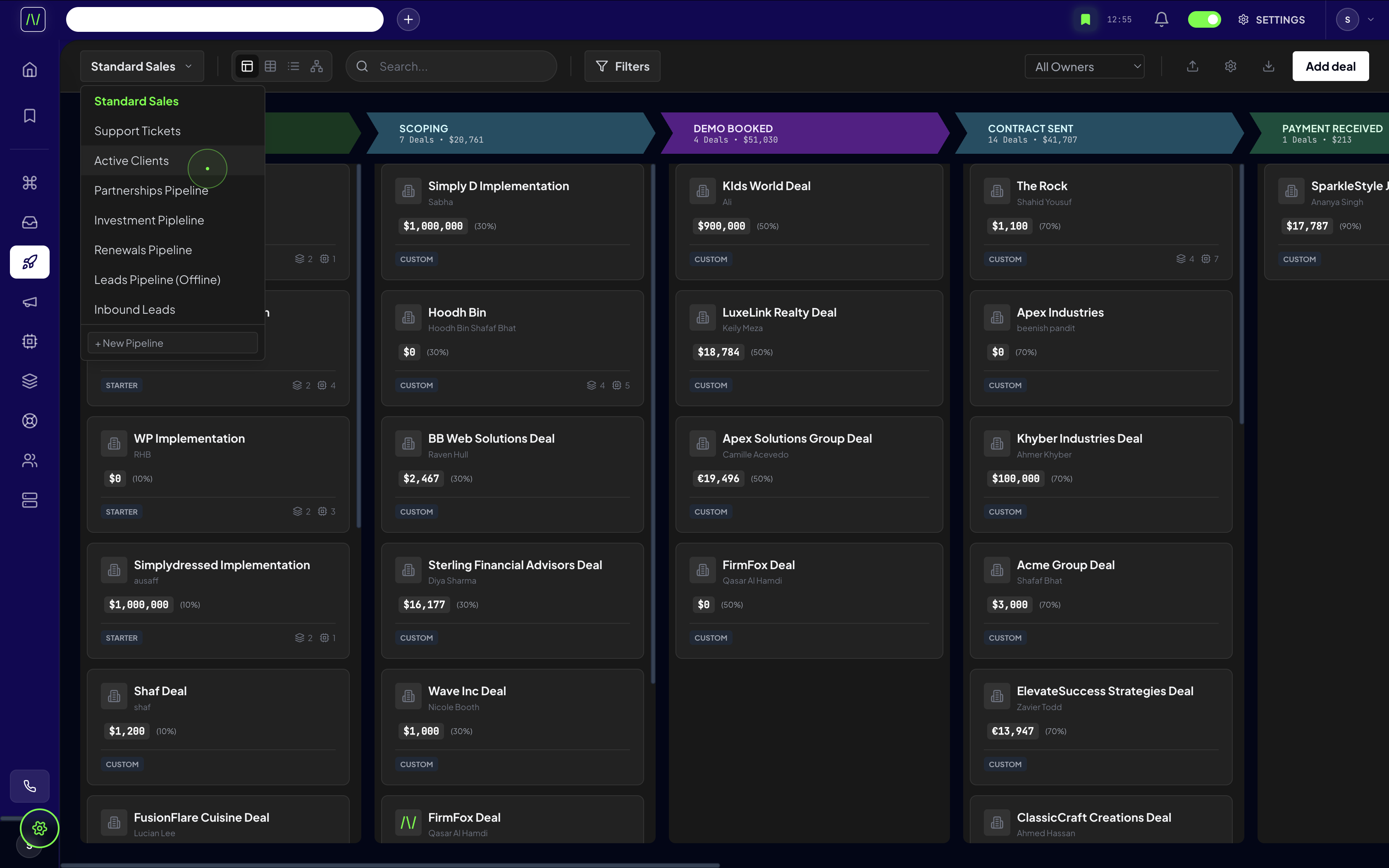Open the inbox tray sidebar icon
Viewport: 1389px width, 868px height.
(30, 223)
